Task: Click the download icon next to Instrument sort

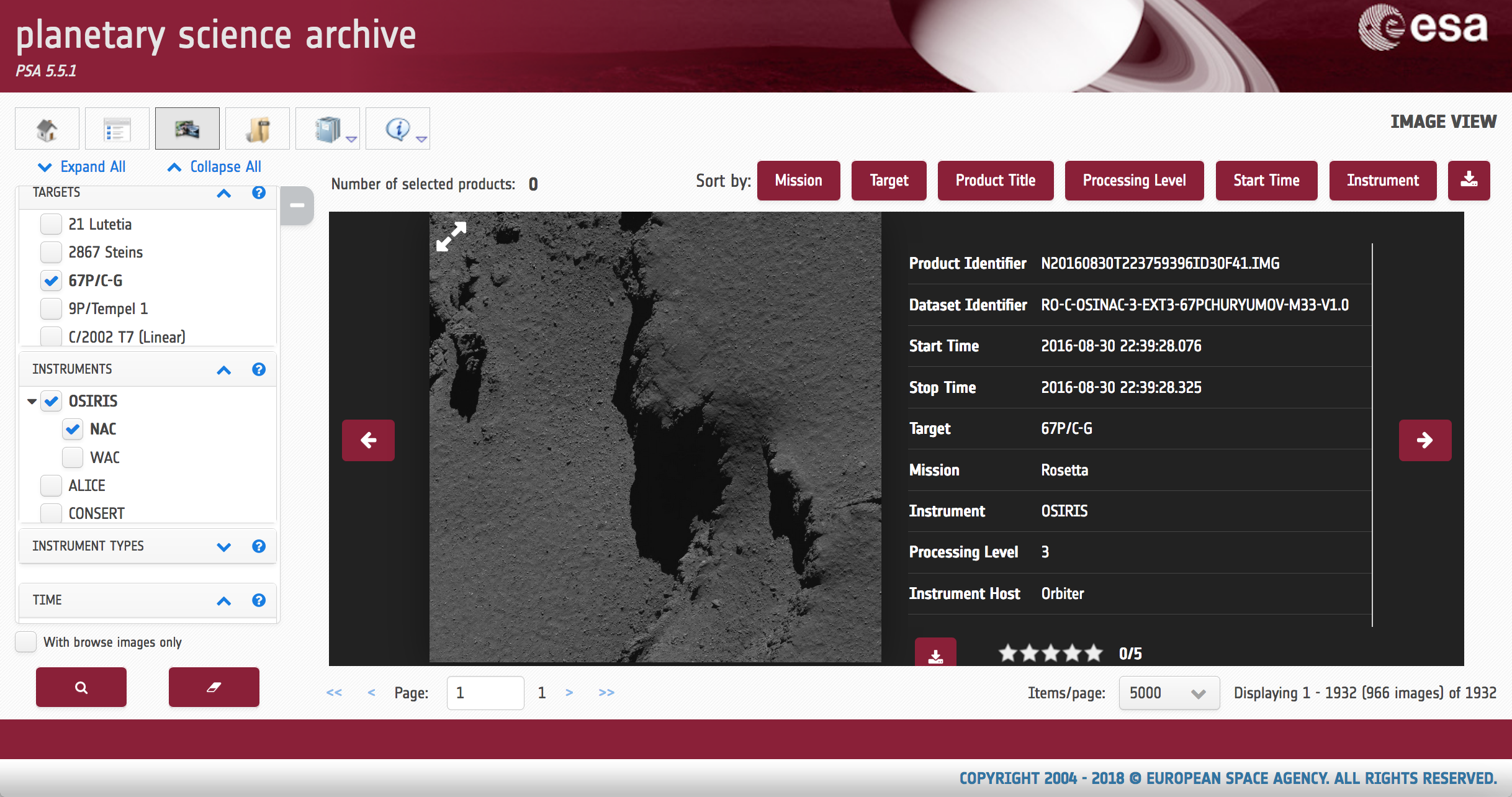Action: pos(1469,181)
